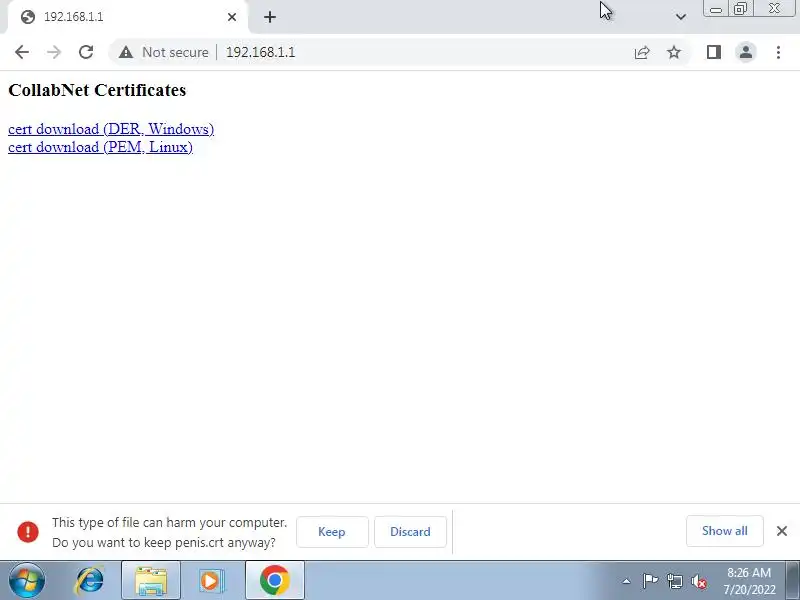Open the clock showing 8:26 AM
The width and height of the screenshot is (800, 600).
tap(749, 581)
